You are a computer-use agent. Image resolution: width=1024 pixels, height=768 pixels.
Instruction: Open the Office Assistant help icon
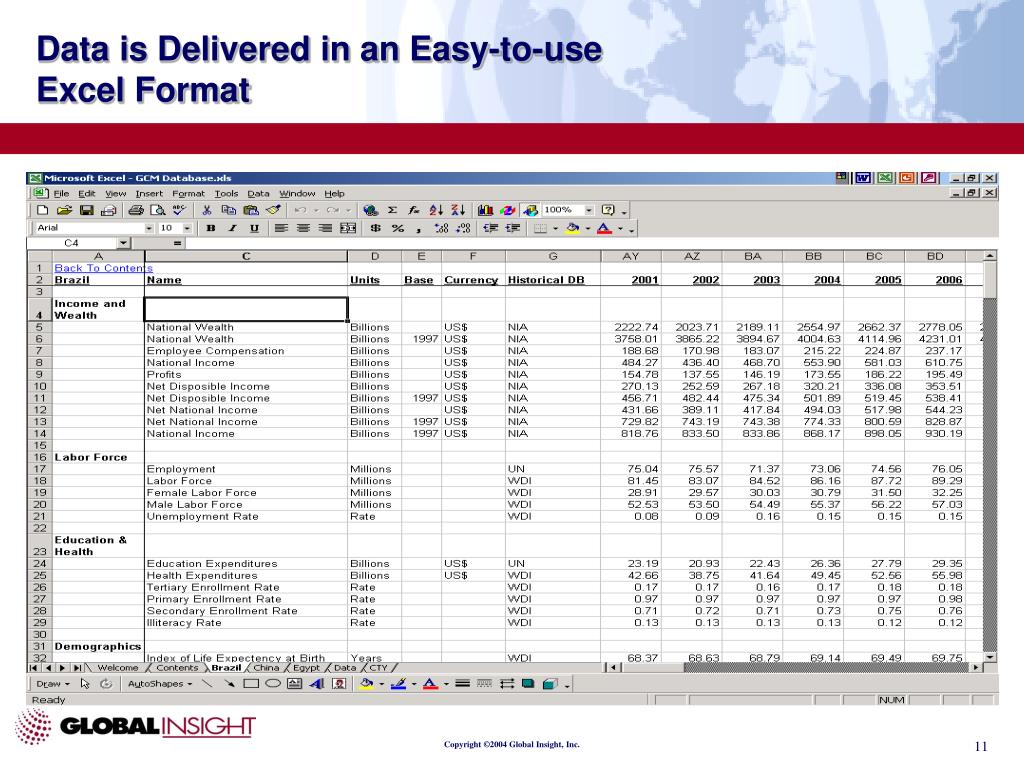coord(608,210)
